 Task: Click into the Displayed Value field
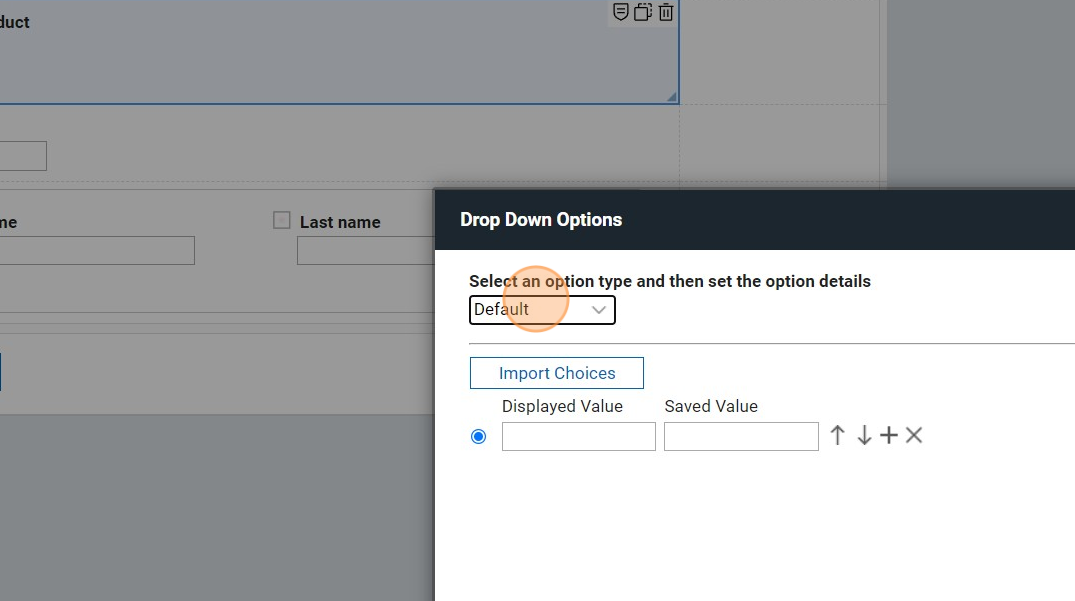578,436
